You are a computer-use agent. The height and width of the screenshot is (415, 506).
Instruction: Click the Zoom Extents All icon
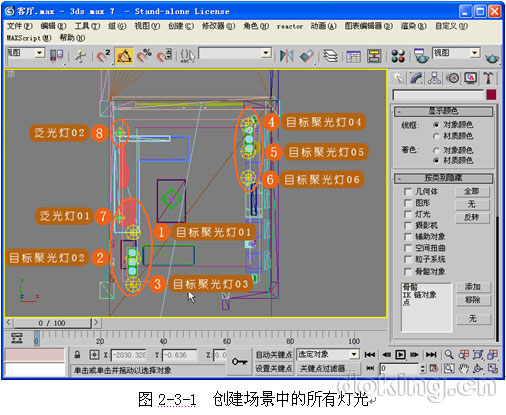(493, 354)
